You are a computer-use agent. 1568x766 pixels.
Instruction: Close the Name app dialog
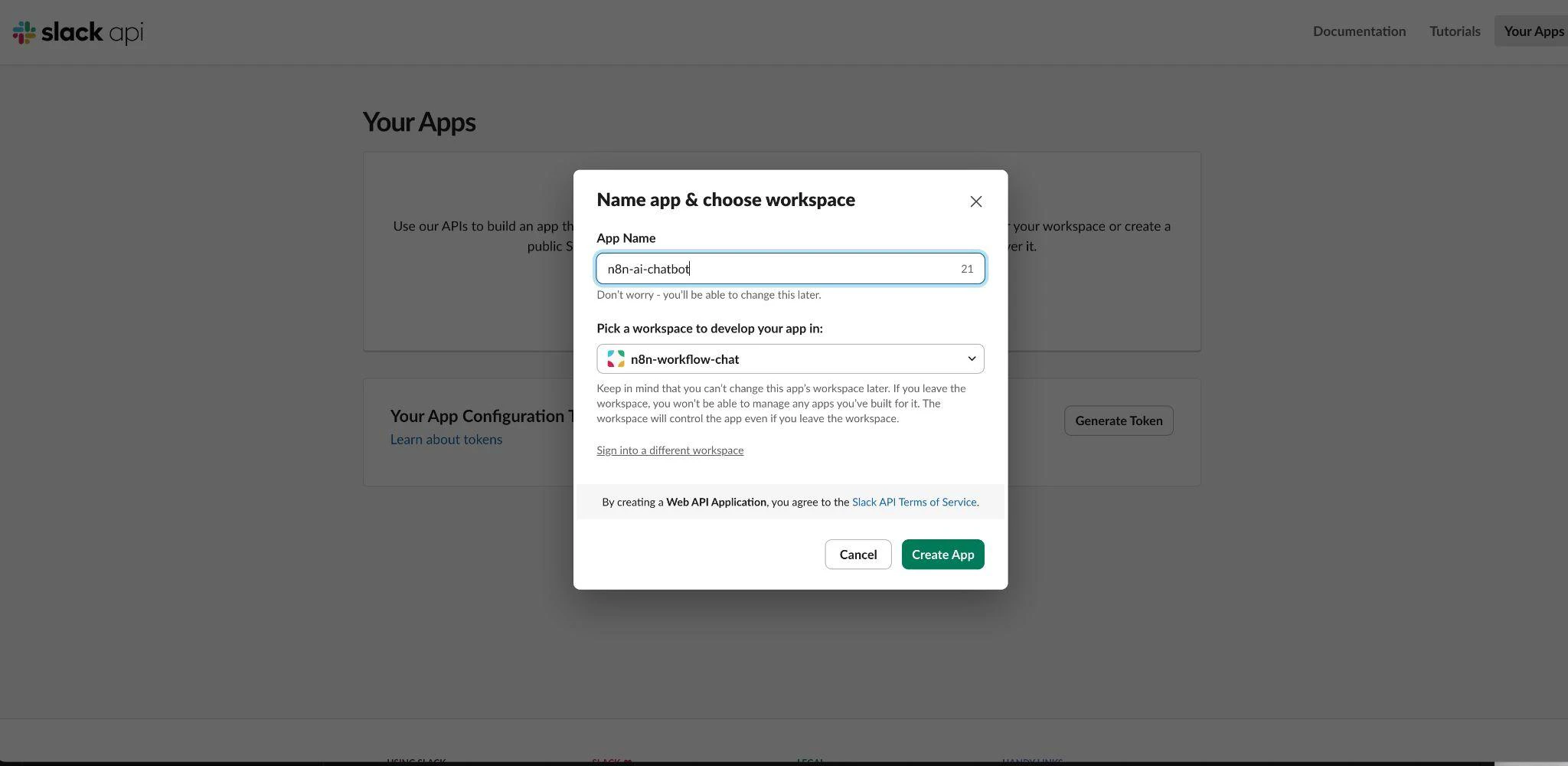pos(975,201)
